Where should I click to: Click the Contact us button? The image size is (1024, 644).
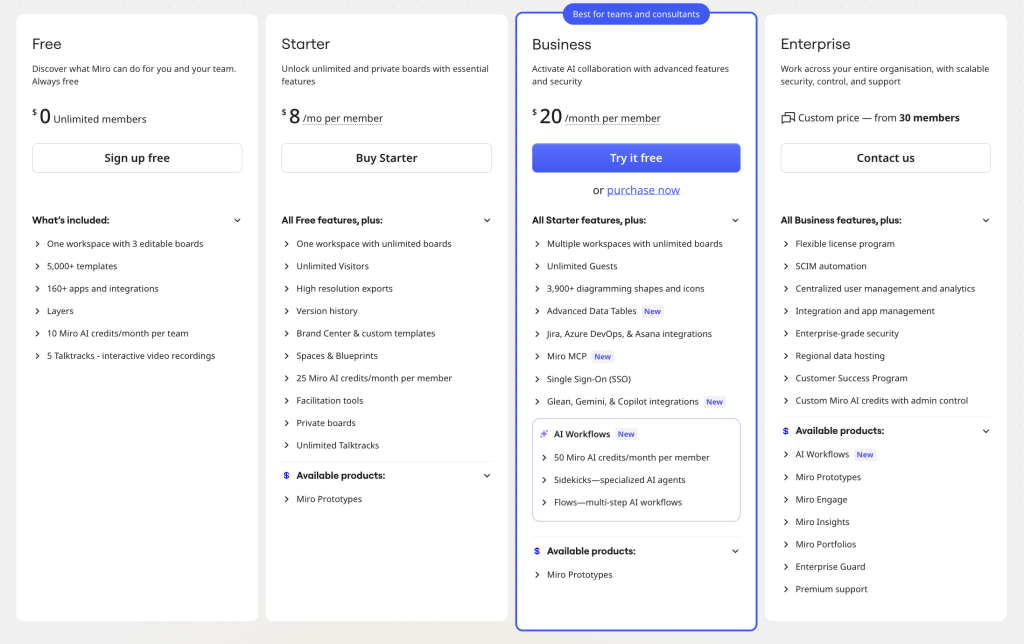(885, 158)
